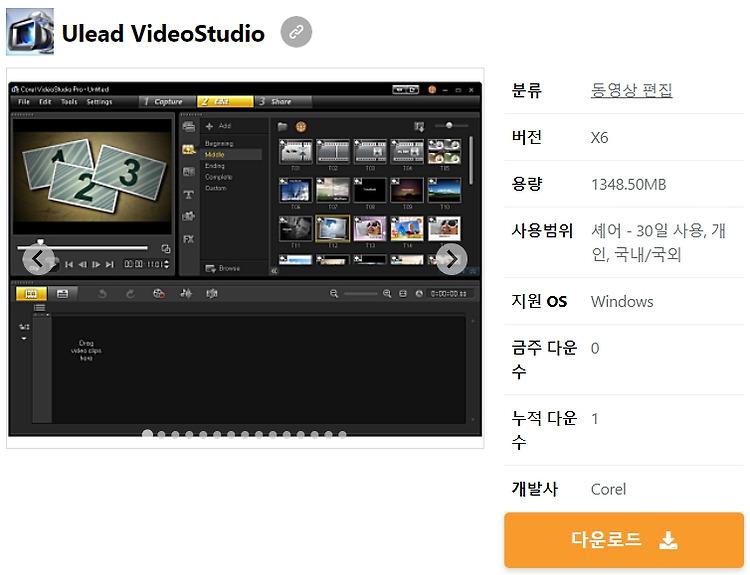Click the Browse button in library panel
The width and height of the screenshot is (750, 575).
click(x=223, y=268)
